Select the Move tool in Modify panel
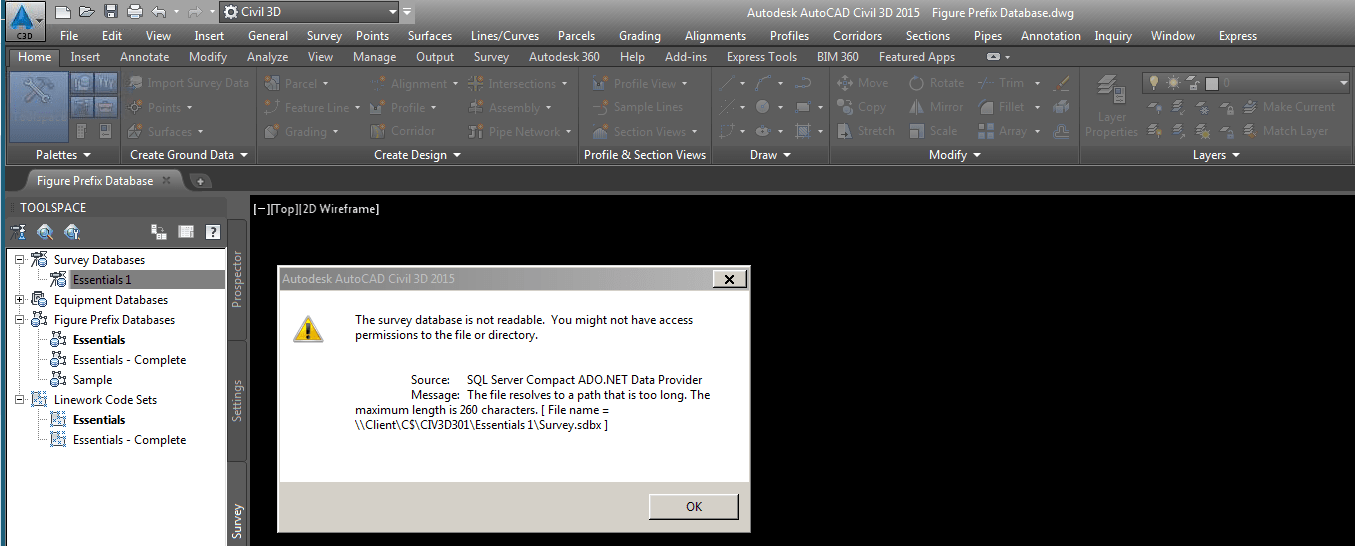 (x=862, y=83)
